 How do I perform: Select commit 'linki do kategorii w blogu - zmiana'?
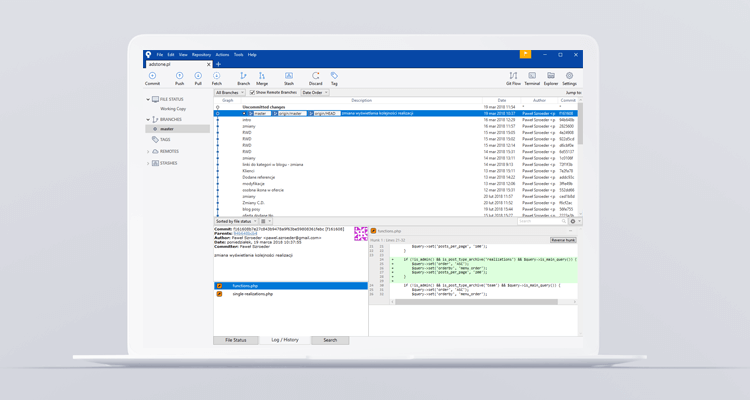(x=396, y=165)
